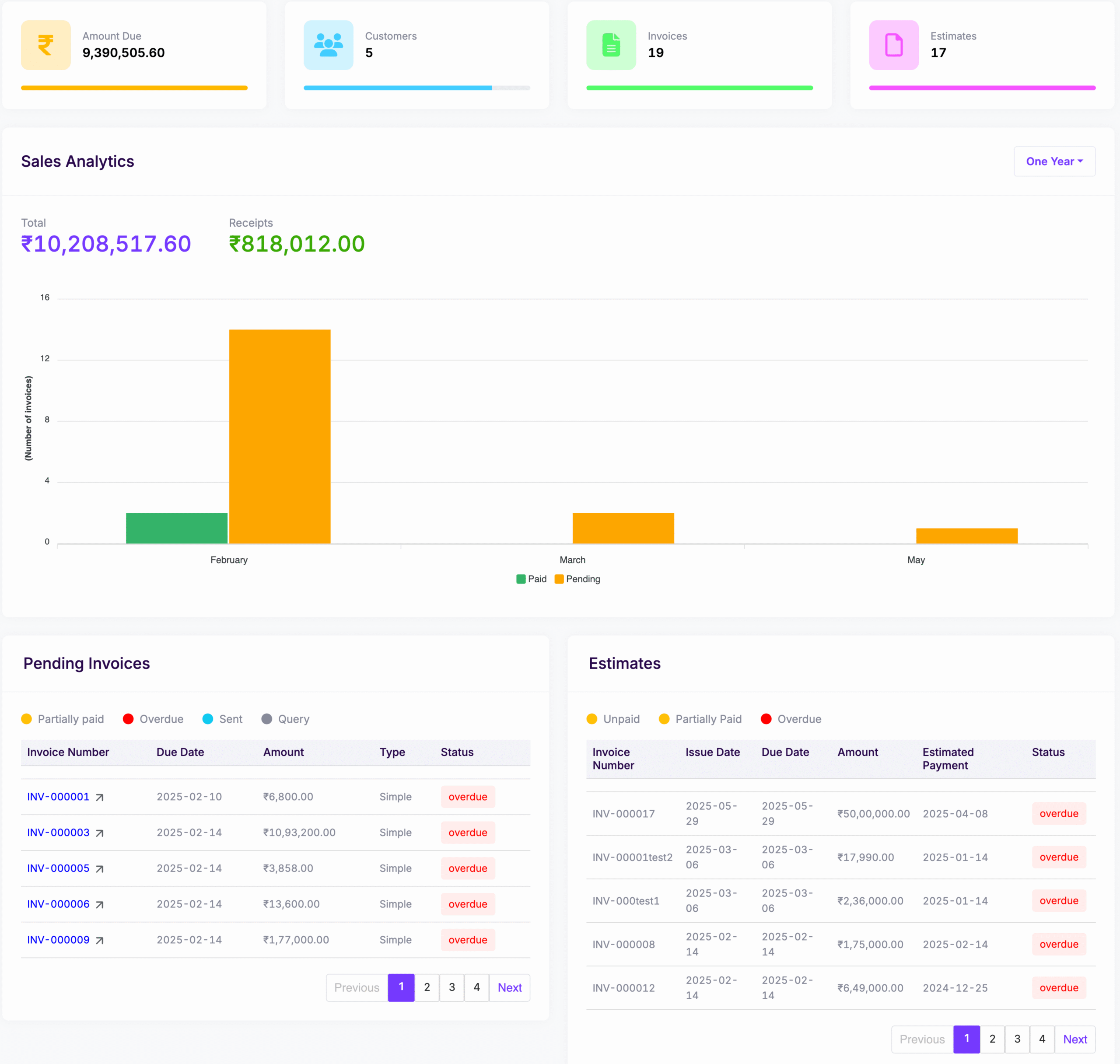Click the Customers people icon

click(329, 45)
